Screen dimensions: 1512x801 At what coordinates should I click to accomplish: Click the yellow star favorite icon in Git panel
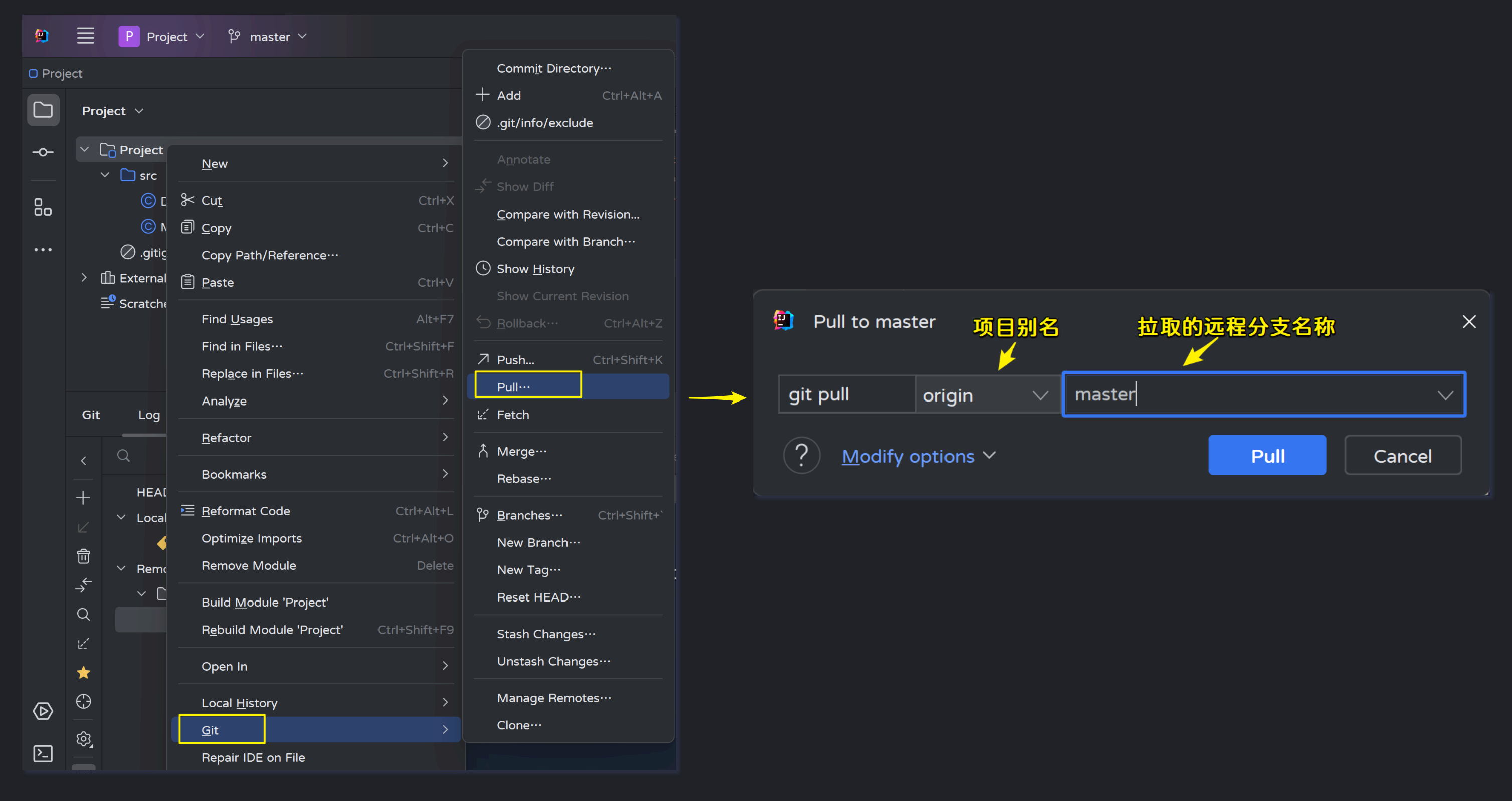coord(83,673)
